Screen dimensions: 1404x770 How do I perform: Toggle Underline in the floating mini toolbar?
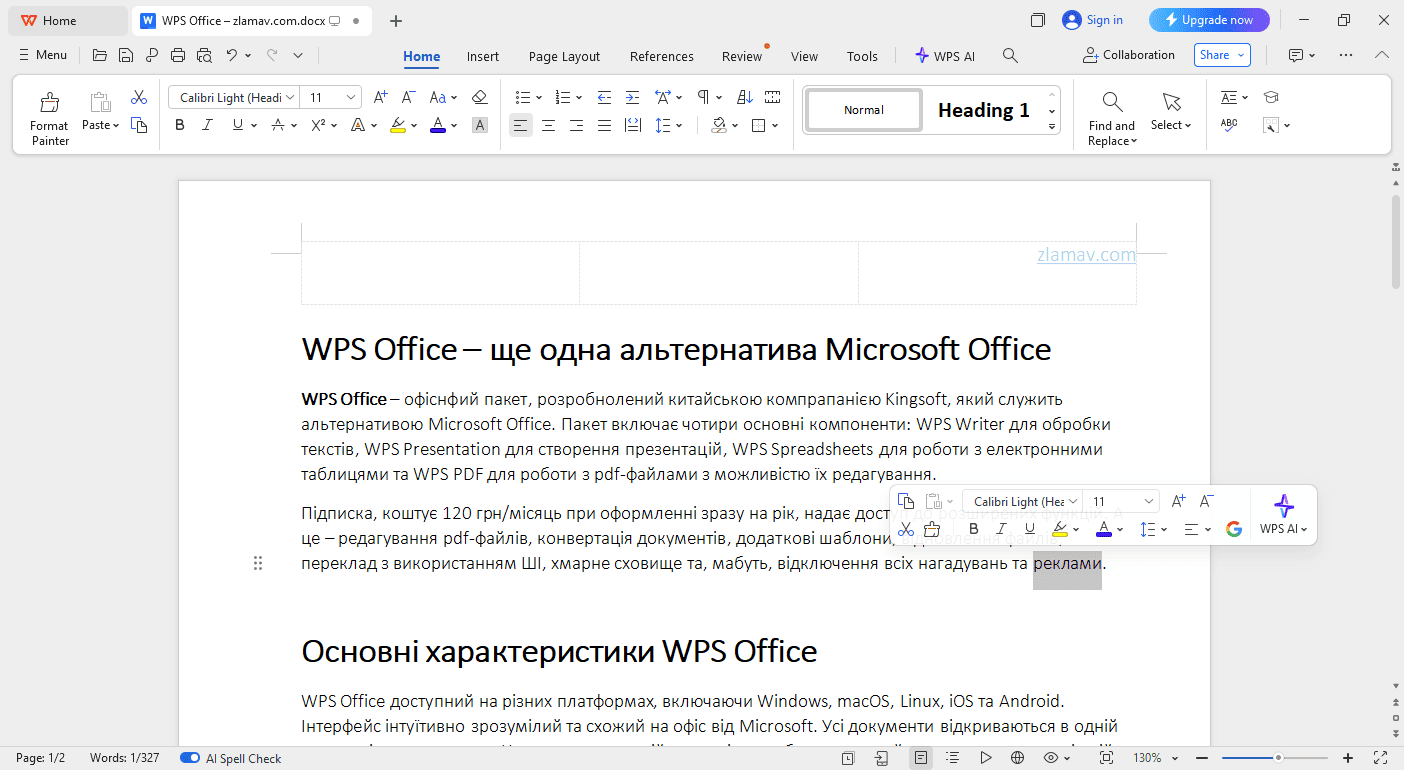[1029, 529]
